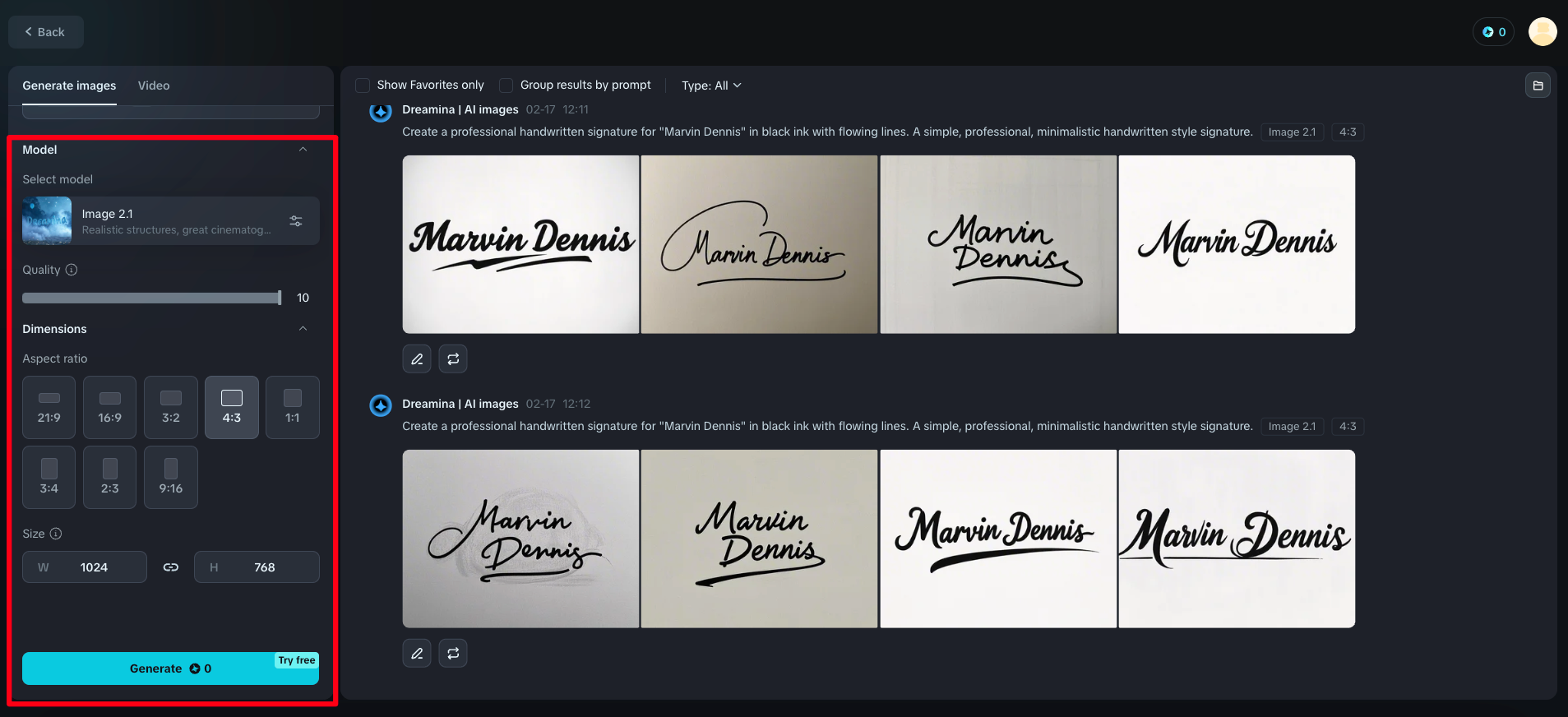The height and width of the screenshot is (717, 1568).
Task: Select the 16:9 aspect ratio
Action: coord(110,407)
